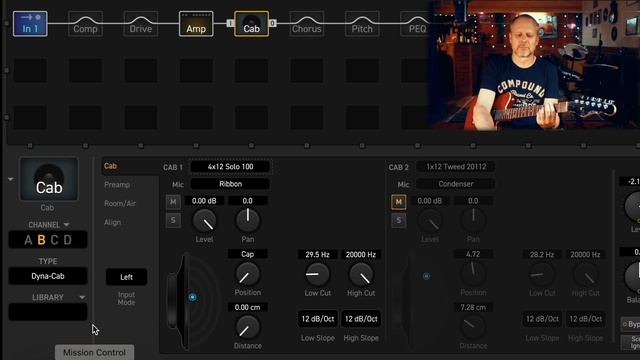
Task: Select the Chorus block in the grid
Action: [307, 24]
